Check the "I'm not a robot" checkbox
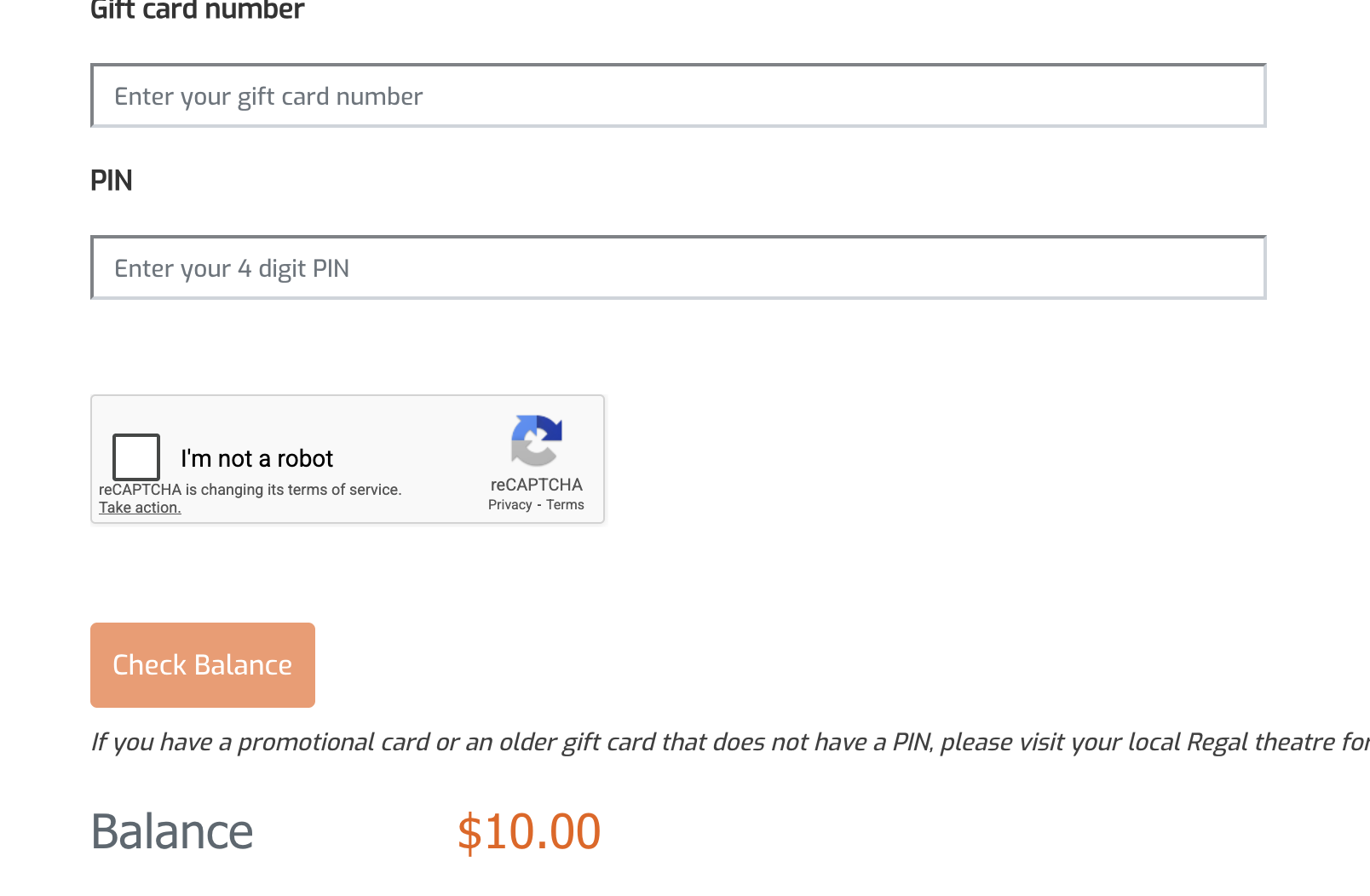 pos(136,457)
